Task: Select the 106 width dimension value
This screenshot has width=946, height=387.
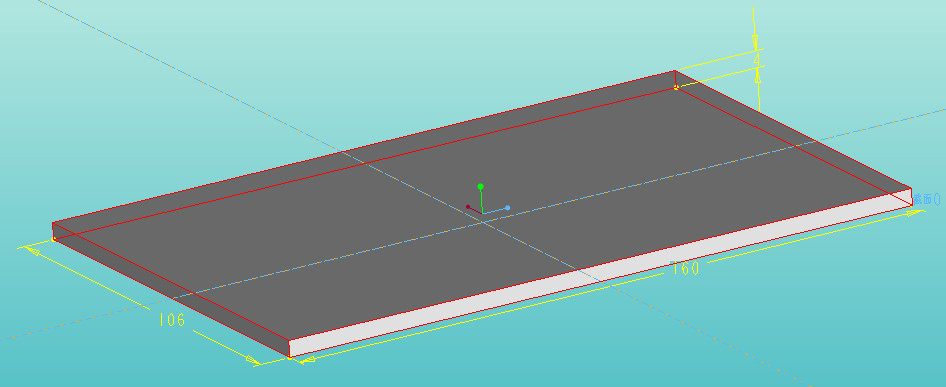Action: (172, 319)
